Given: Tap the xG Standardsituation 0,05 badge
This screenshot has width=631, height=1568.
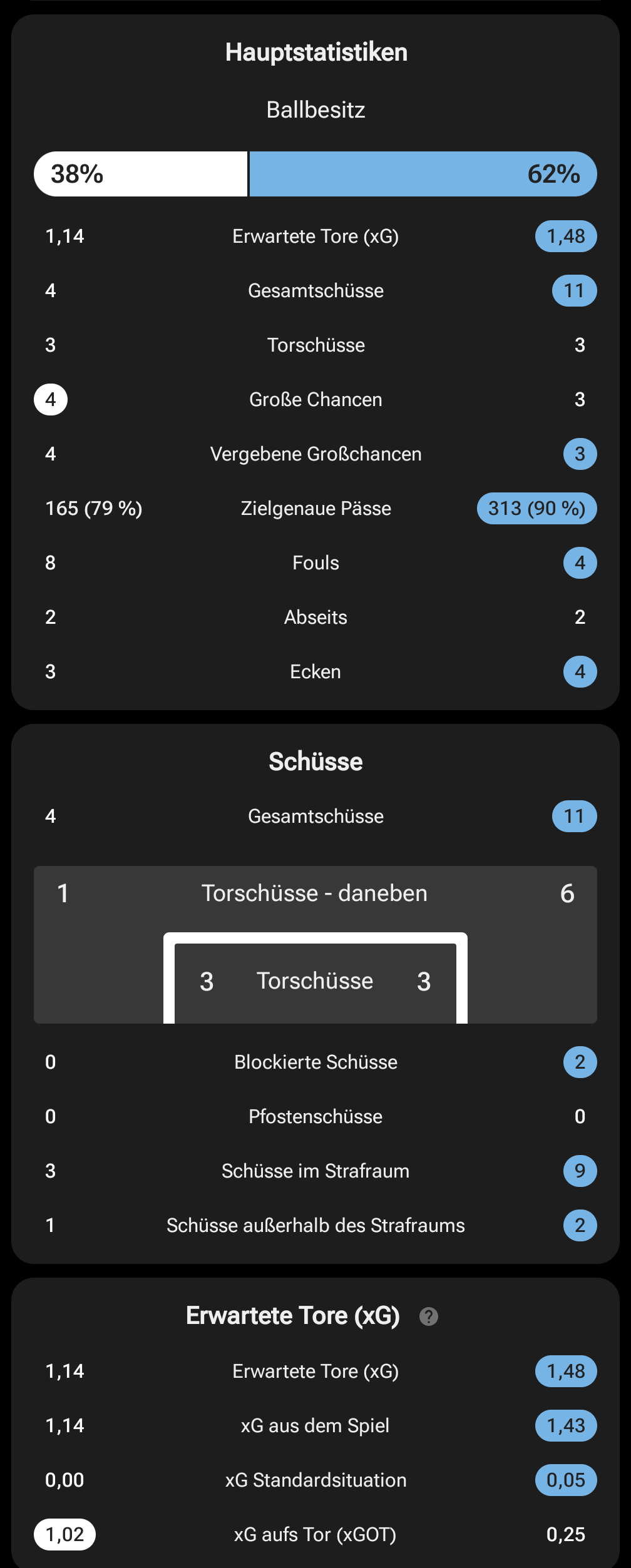Looking at the screenshot, I should 566,1480.
